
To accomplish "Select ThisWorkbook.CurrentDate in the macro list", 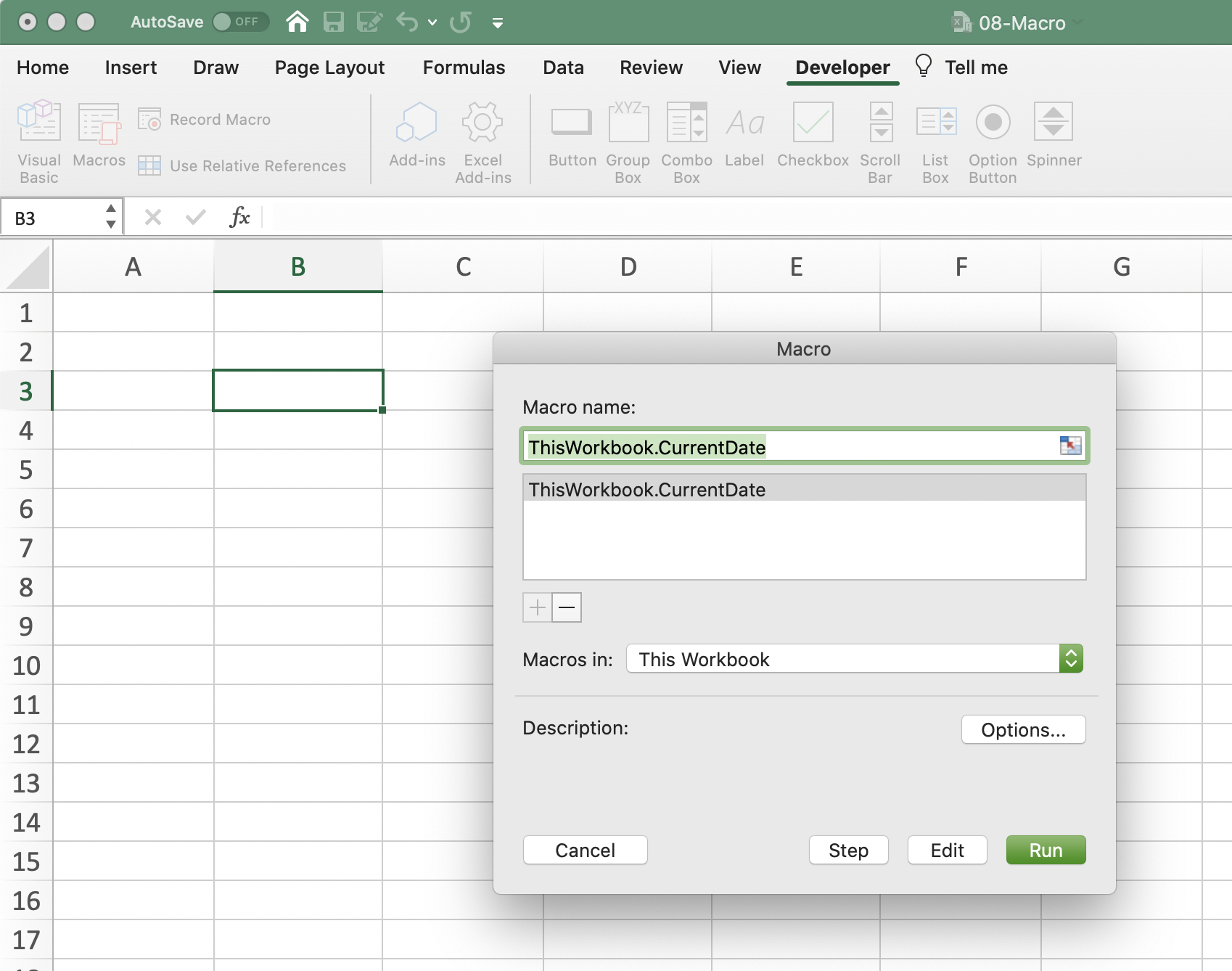I will pos(804,489).
